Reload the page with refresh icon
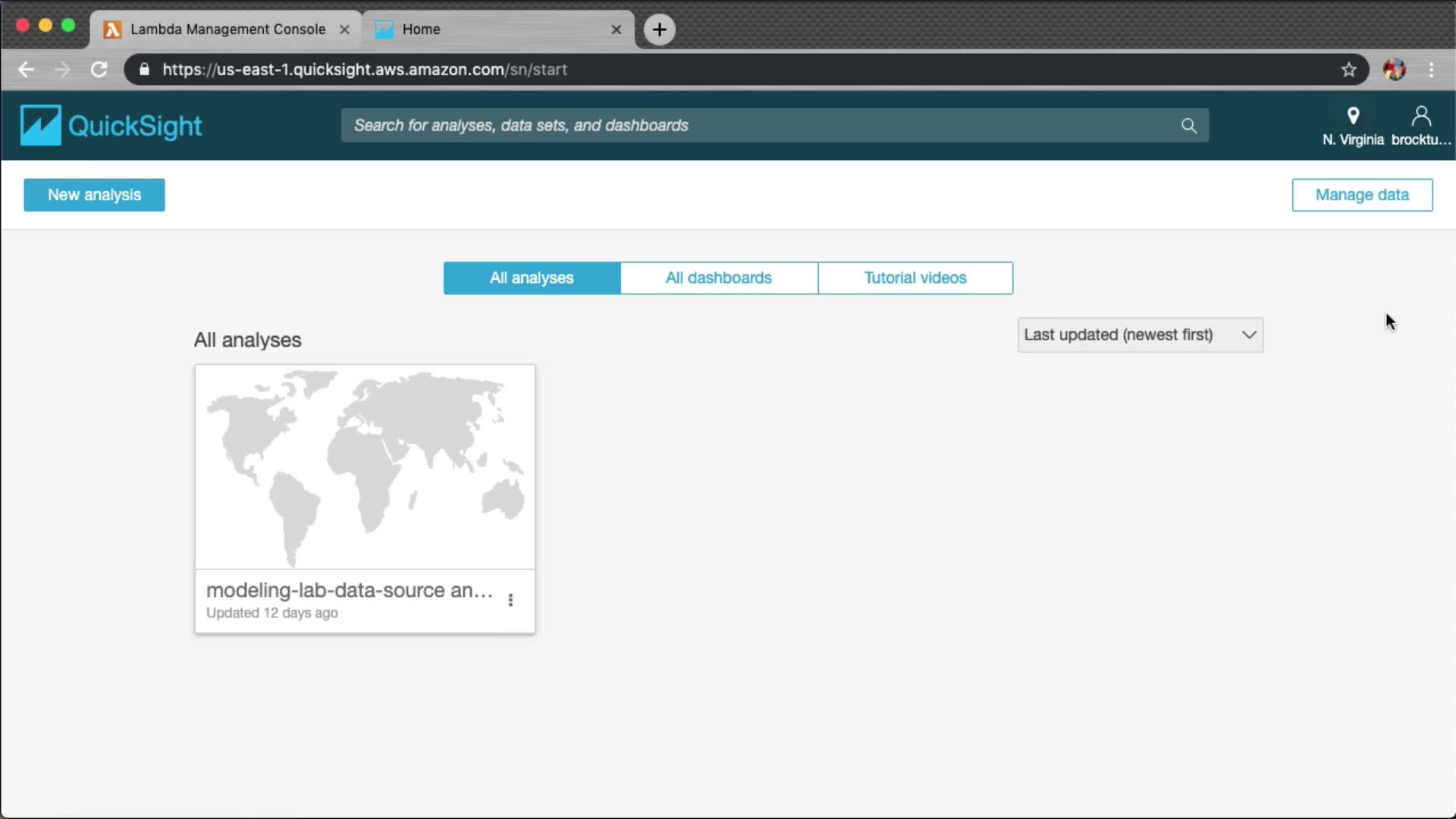Screen dimensions: 1456x819 99,70
